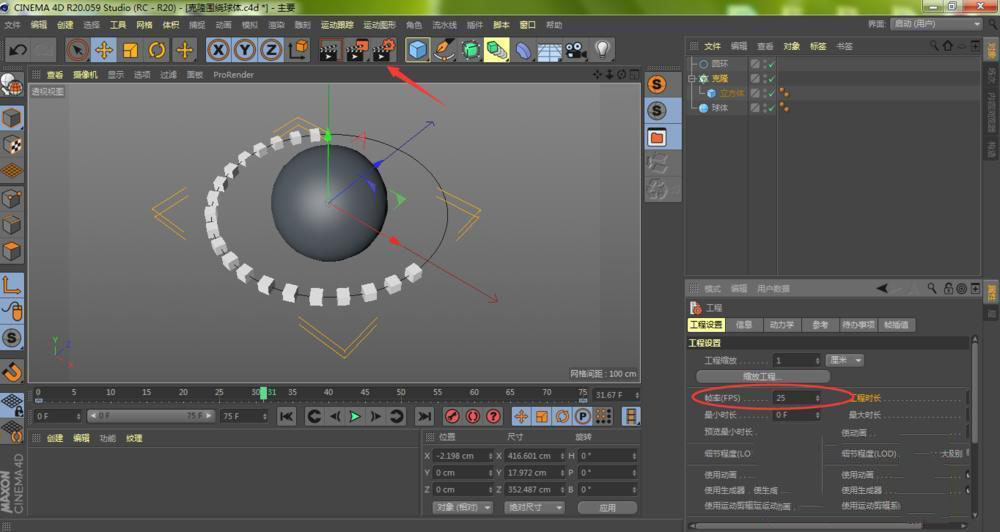Click the preview range slider bar 0F-75F
1000x532 pixels.
pyautogui.click(x=151, y=416)
